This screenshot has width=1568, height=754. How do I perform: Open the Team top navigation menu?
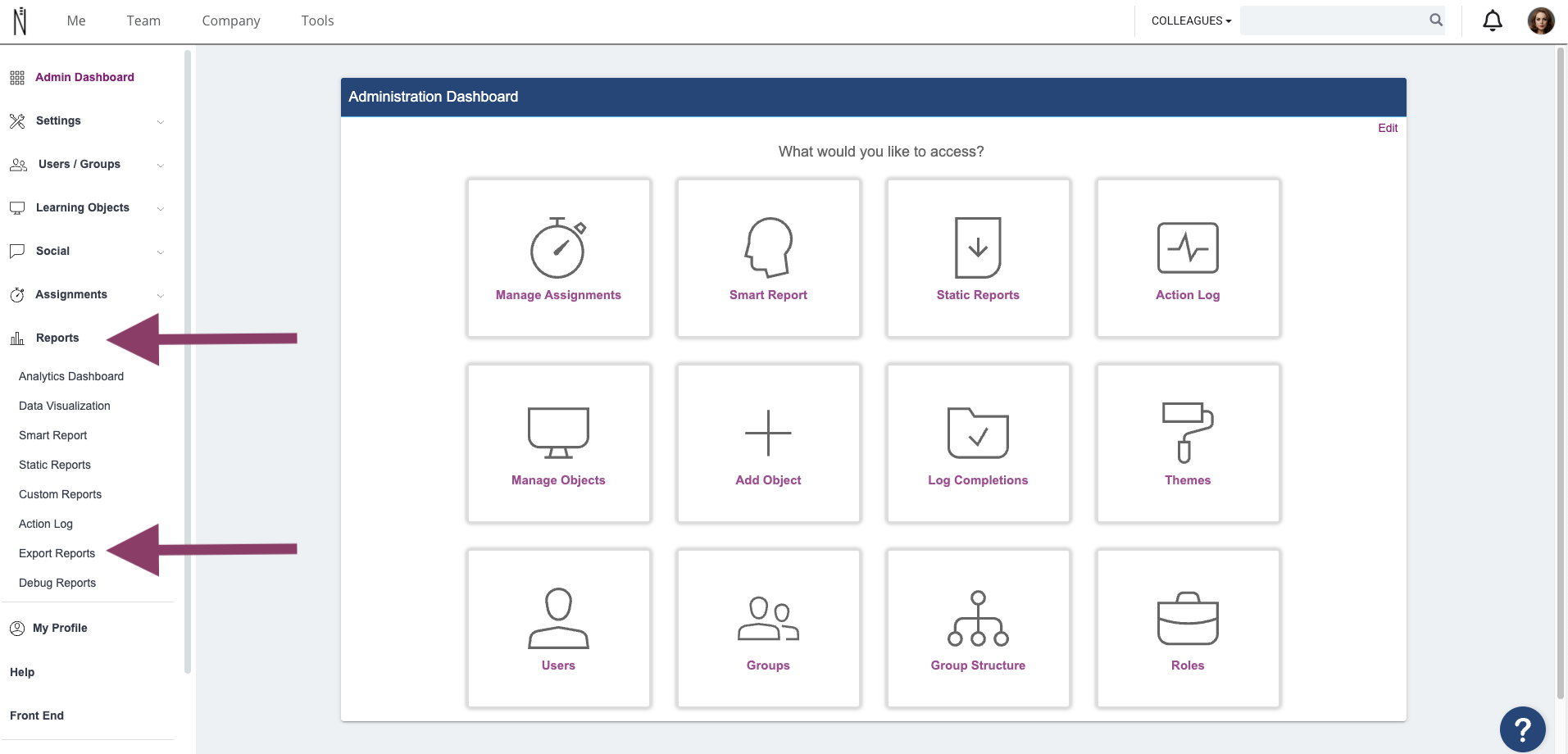coord(143,20)
